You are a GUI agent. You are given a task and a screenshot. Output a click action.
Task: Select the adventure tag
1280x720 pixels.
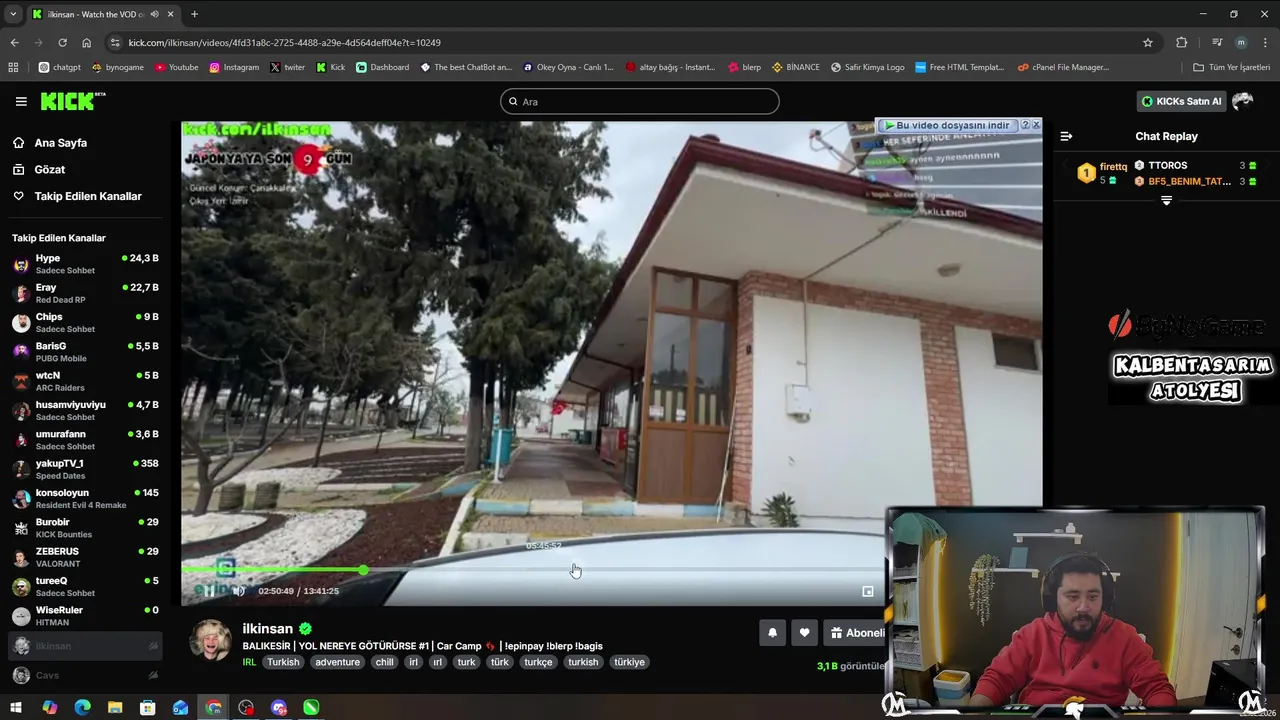point(338,662)
